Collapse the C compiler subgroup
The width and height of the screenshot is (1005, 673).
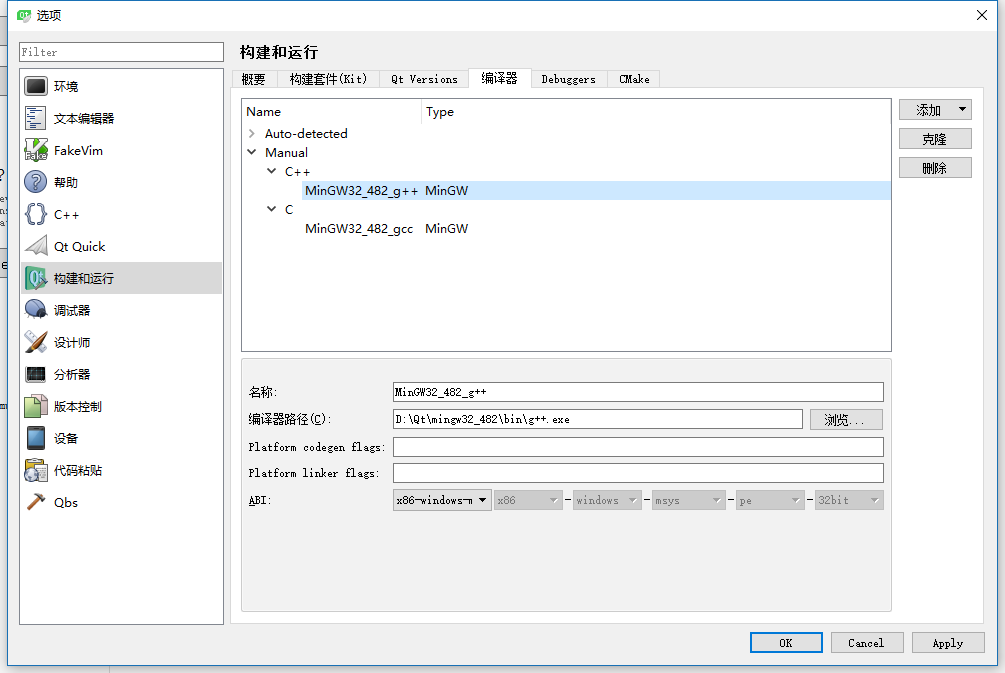coord(272,209)
